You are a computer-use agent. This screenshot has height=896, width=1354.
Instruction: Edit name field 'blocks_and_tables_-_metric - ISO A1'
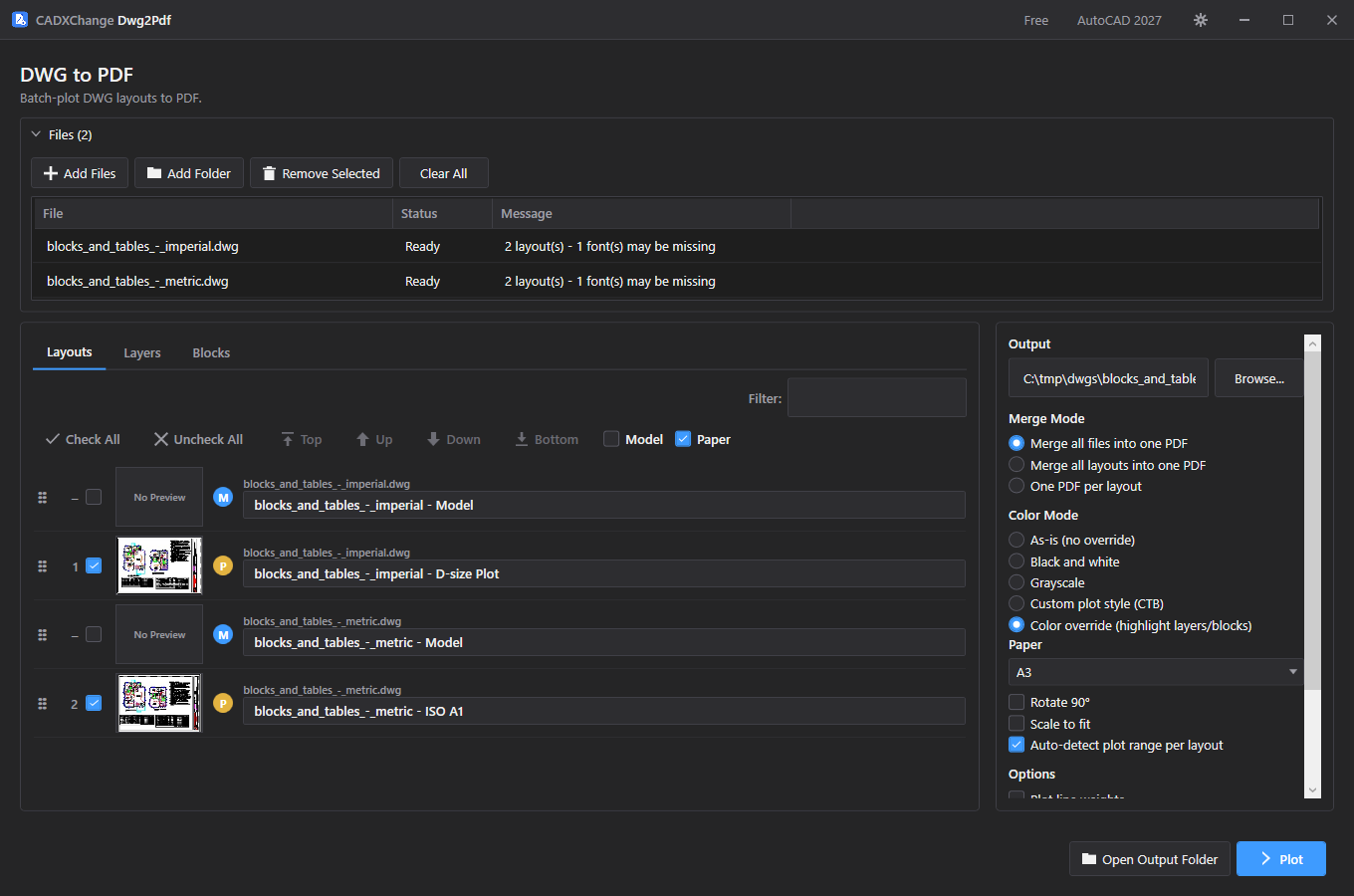(x=604, y=711)
